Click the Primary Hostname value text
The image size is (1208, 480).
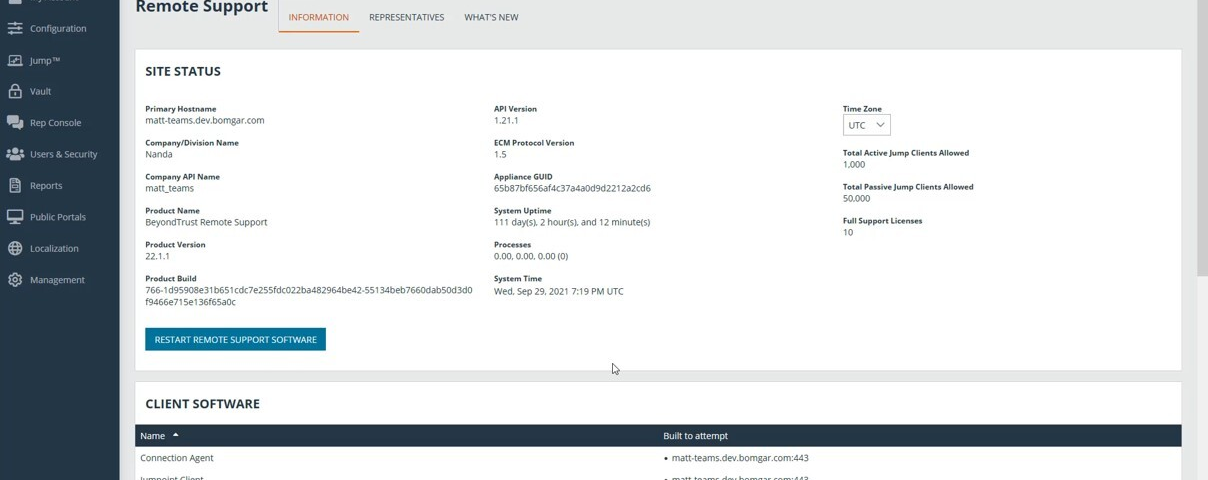[x=204, y=120]
